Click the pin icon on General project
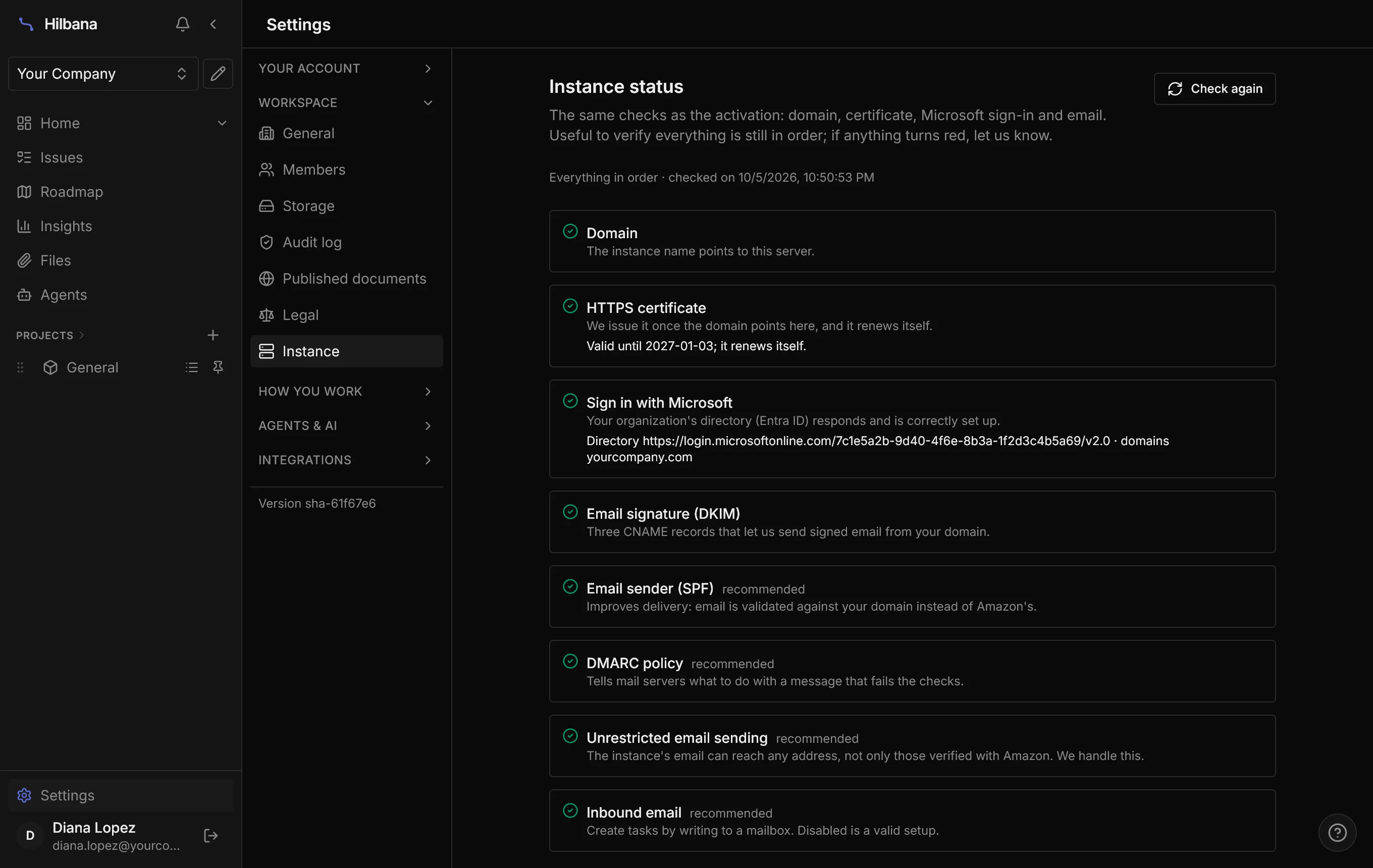1373x868 pixels. [218, 367]
